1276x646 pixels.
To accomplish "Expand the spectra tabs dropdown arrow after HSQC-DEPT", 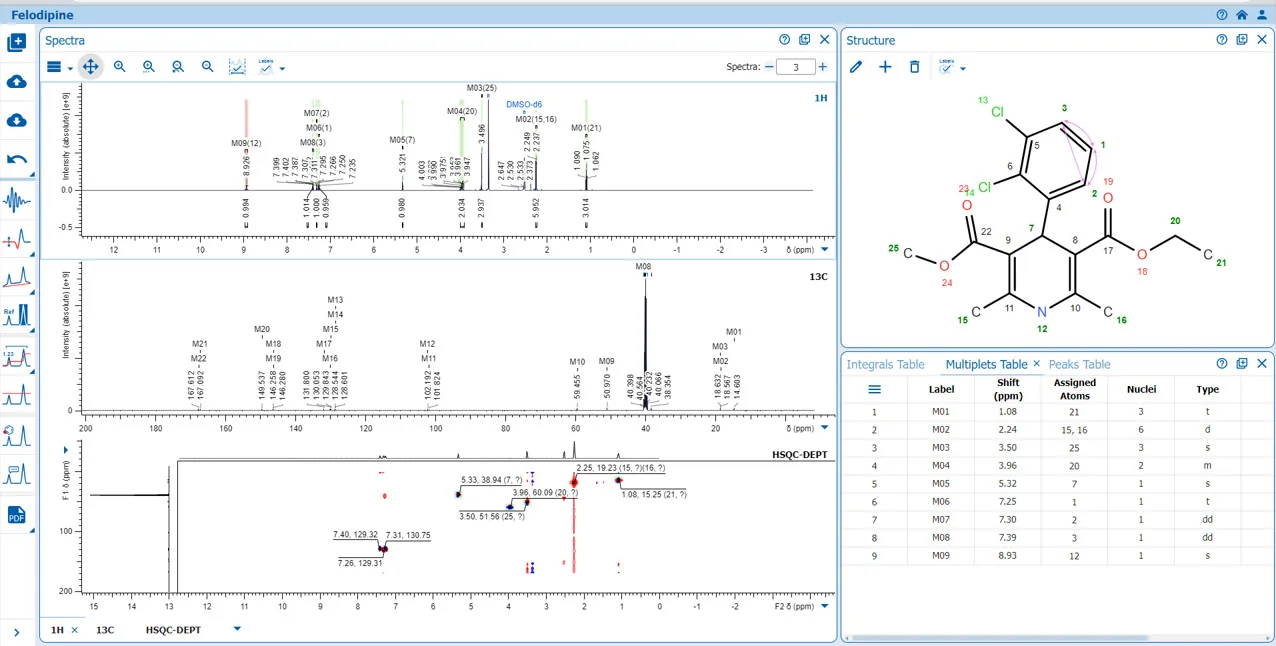I will pos(237,629).
